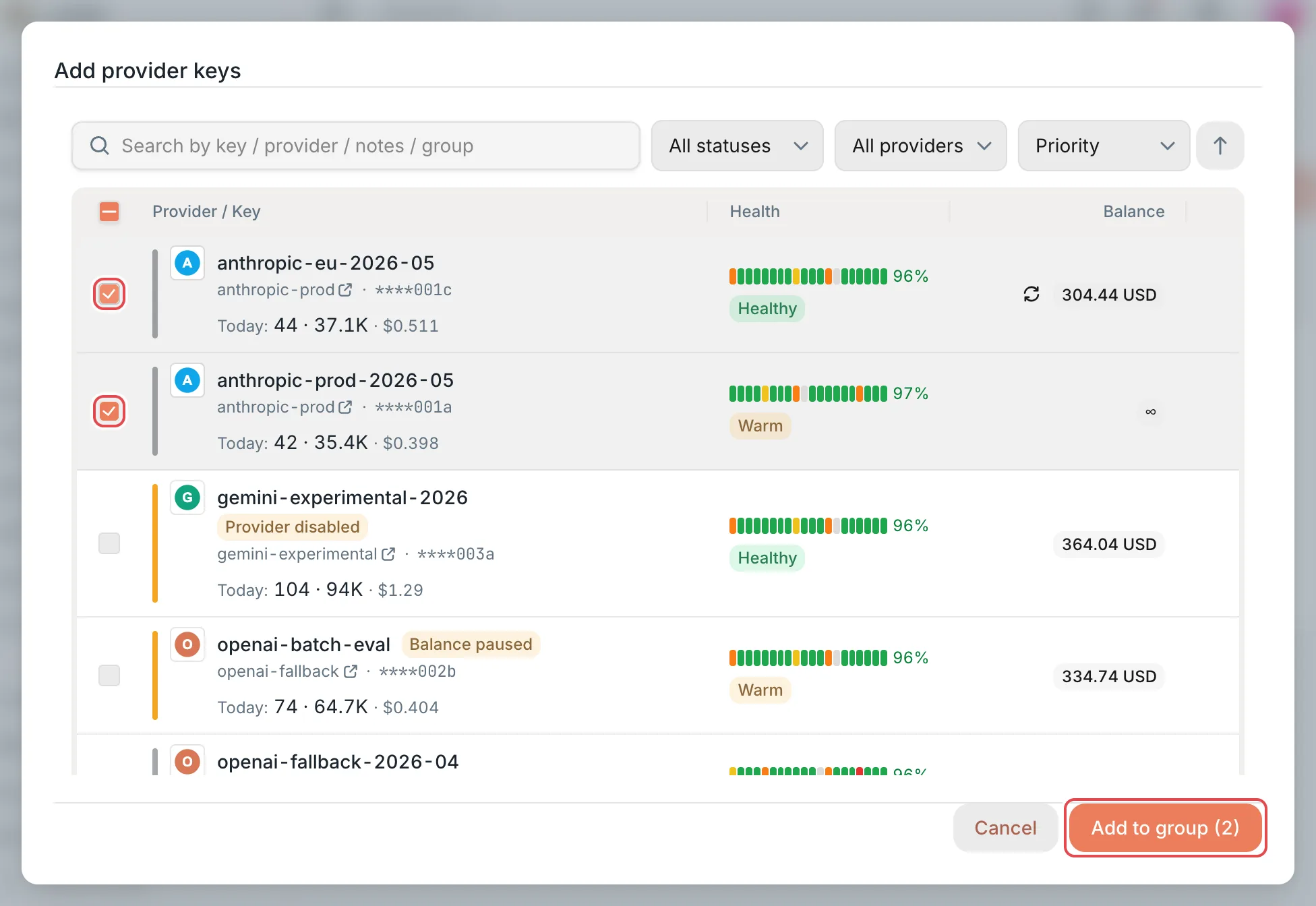Open external link next to anthropic-prod ****001a
The height and width of the screenshot is (906, 1316).
345,407
